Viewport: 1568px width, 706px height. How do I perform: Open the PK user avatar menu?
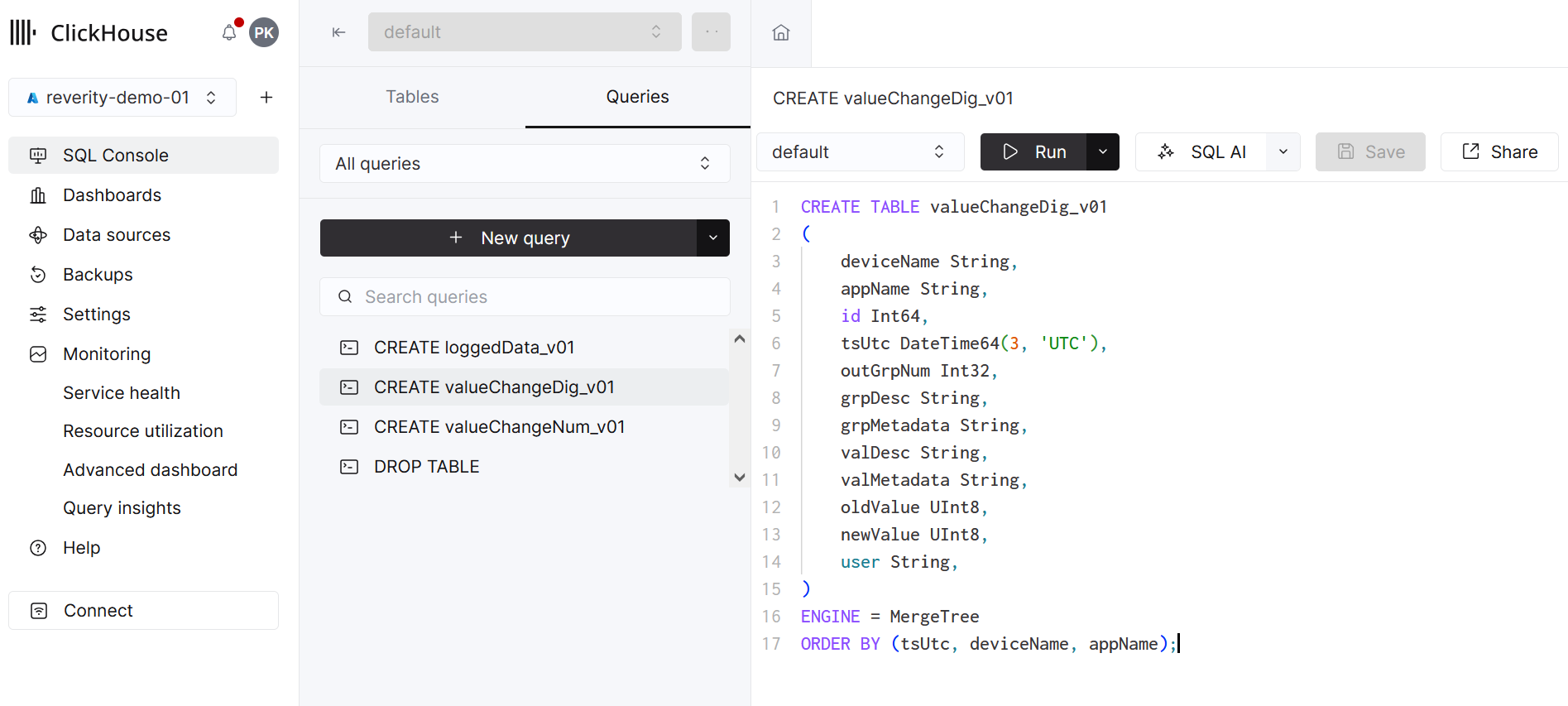point(264,32)
